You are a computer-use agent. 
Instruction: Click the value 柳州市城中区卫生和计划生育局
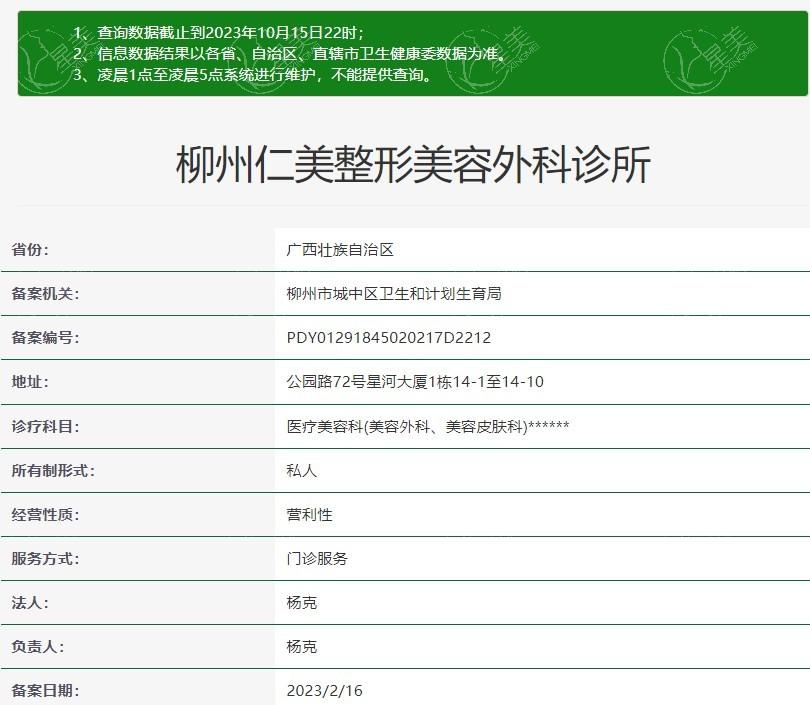393,294
